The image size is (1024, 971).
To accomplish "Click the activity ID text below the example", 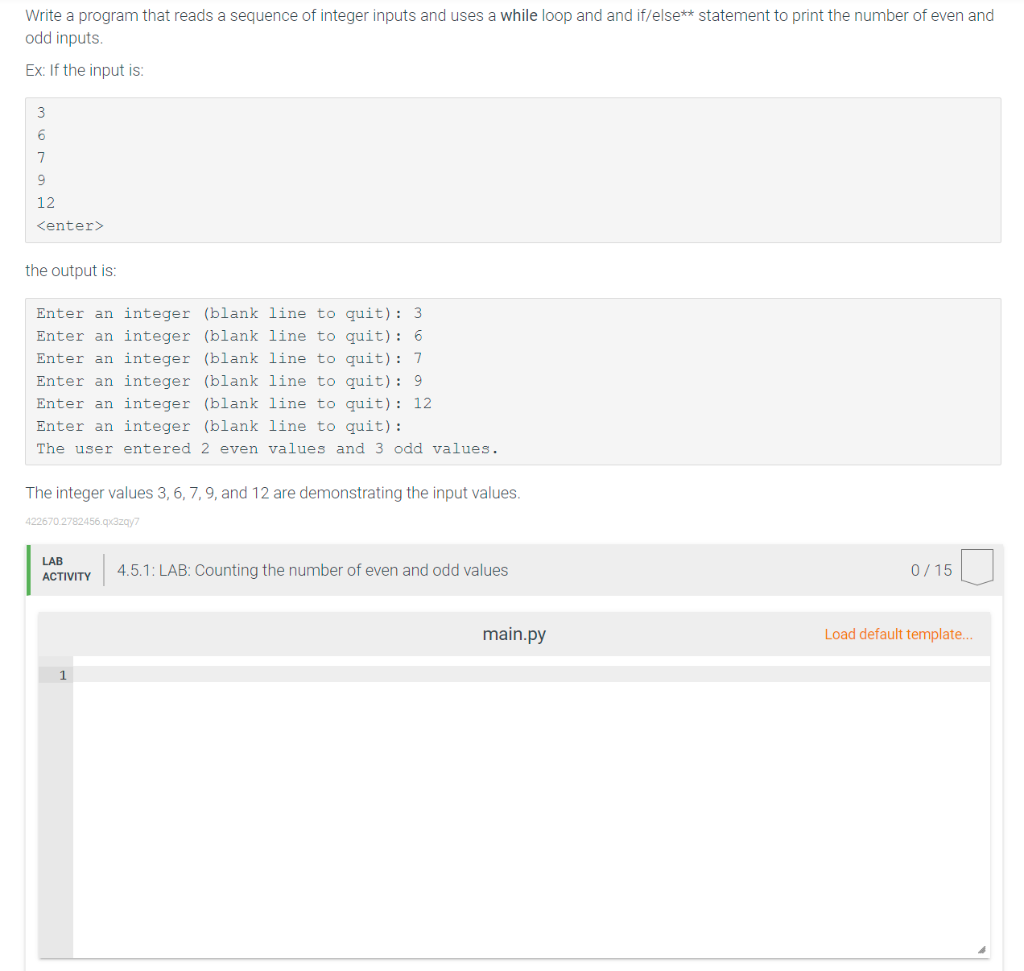I will (x=82, y=521).
